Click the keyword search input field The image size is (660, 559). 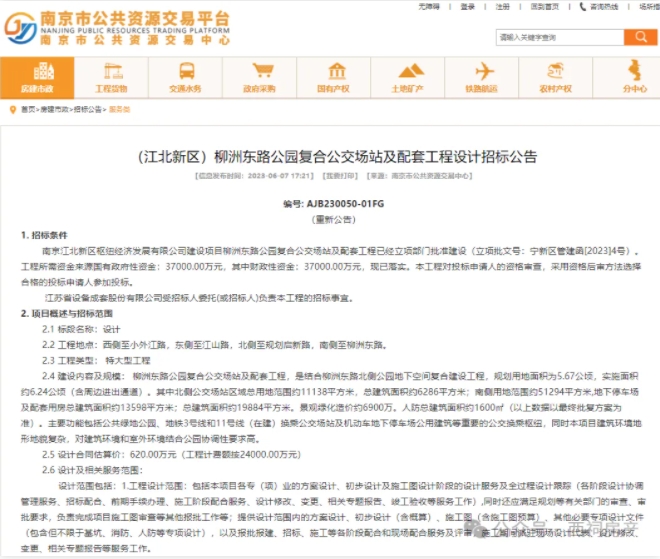tap(559, 37)
